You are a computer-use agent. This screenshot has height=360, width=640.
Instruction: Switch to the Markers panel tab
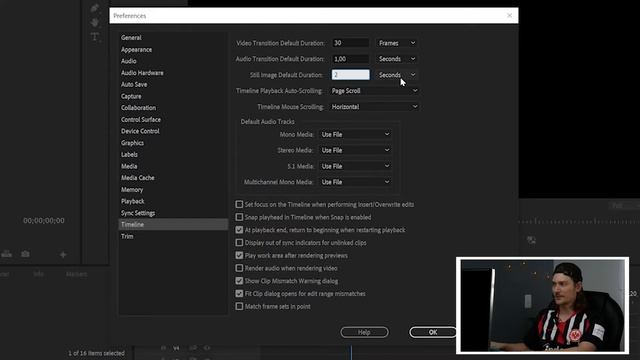pos(76,274)
